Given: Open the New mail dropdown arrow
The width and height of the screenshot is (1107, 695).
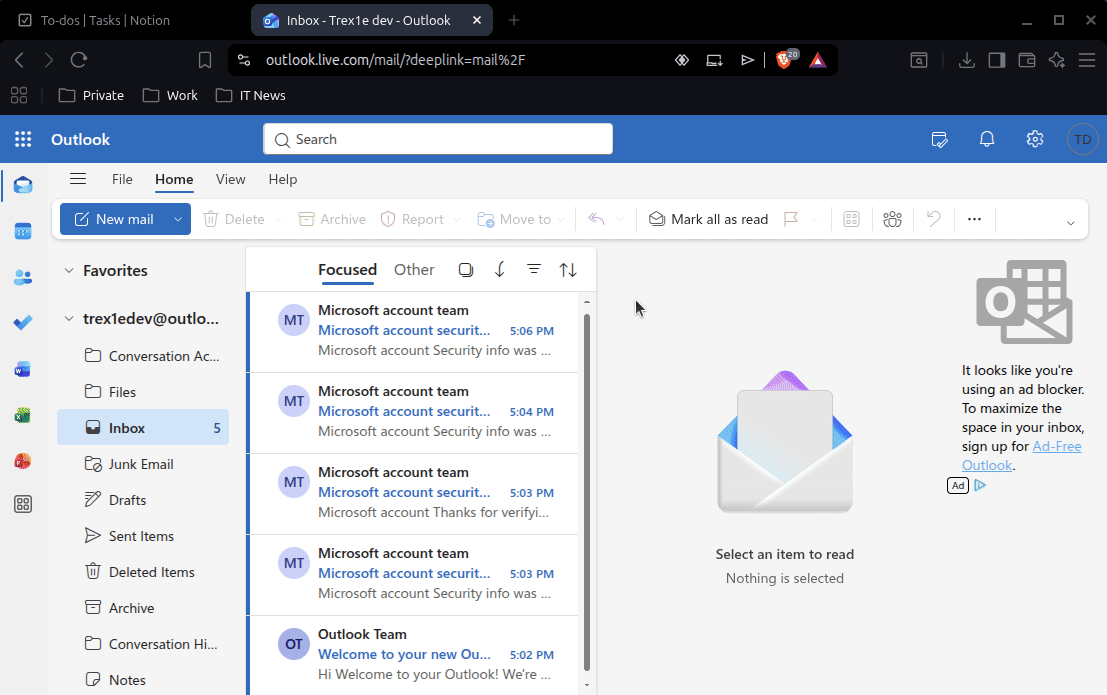Looking at the screenshot, I should pyautogui.click(x=178, y=220).
